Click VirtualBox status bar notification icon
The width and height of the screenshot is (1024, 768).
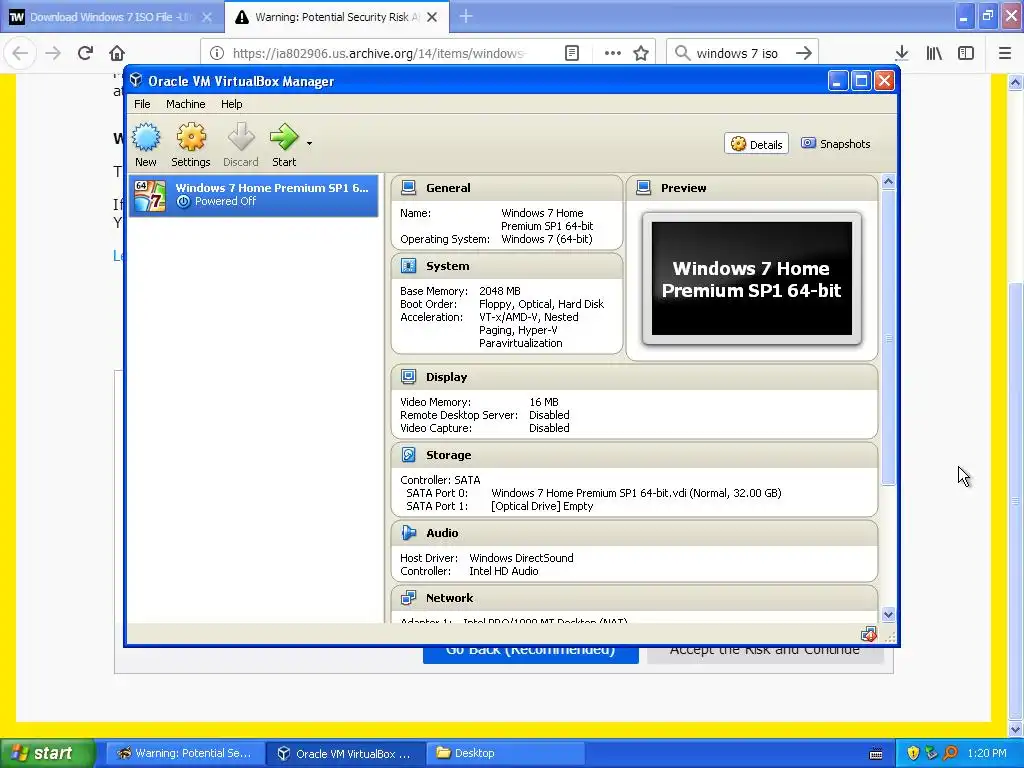click(869, 634)
